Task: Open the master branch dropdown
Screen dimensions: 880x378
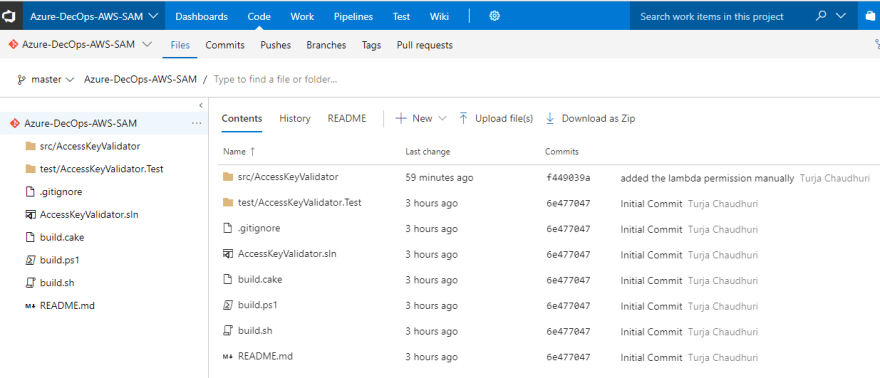Action: point(53,80)
